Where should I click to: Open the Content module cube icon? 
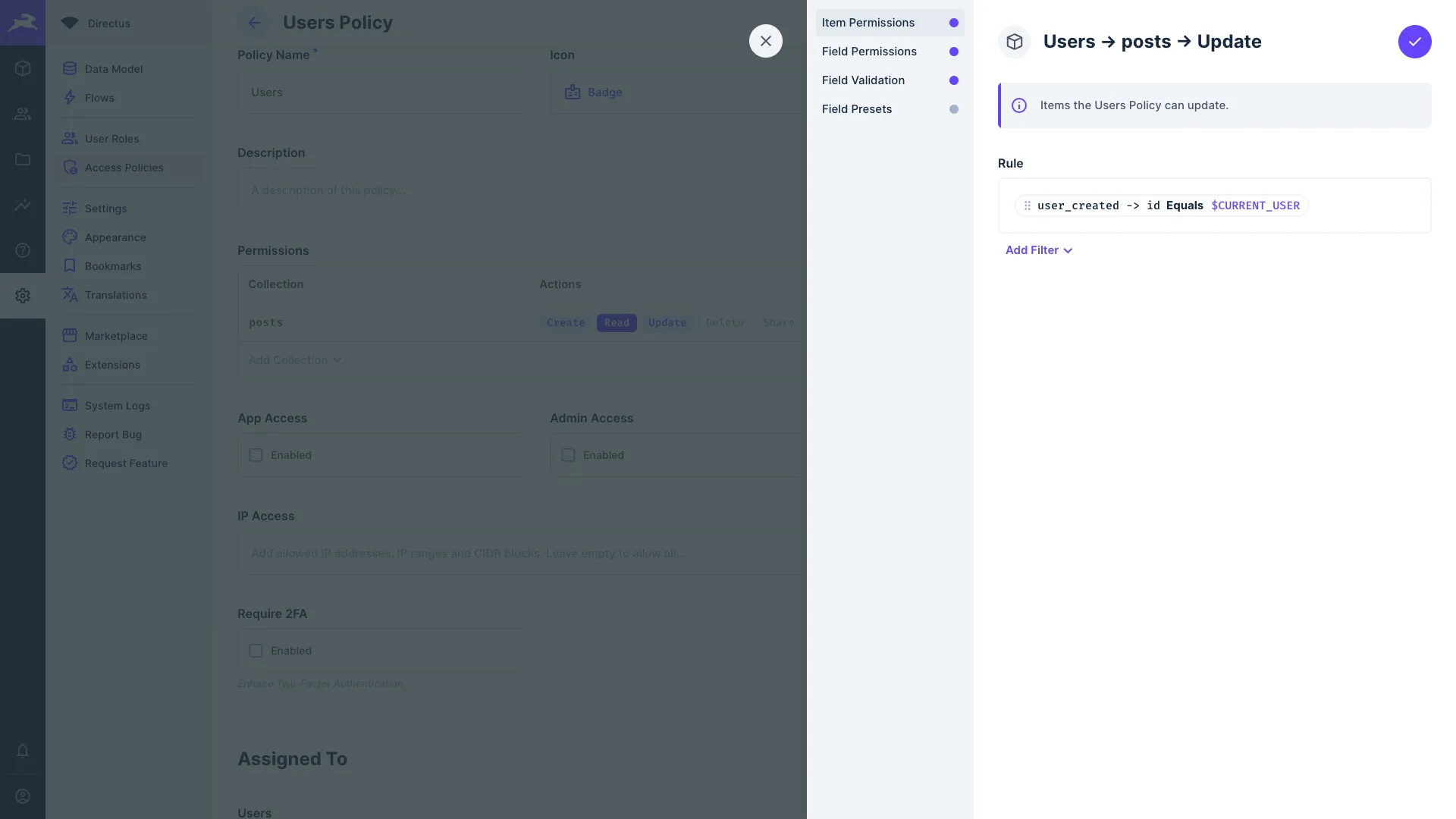tap(23, 68)
